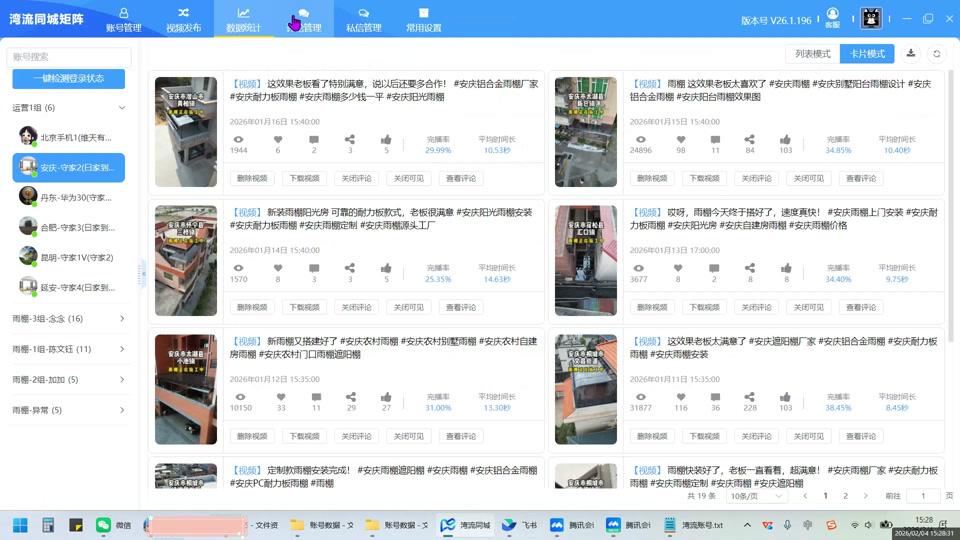Image resolution: width=960 pixels, height=540 pixels.
Task: Click the next page arrow
Action: pyautogui.click(x=865, y=496)
